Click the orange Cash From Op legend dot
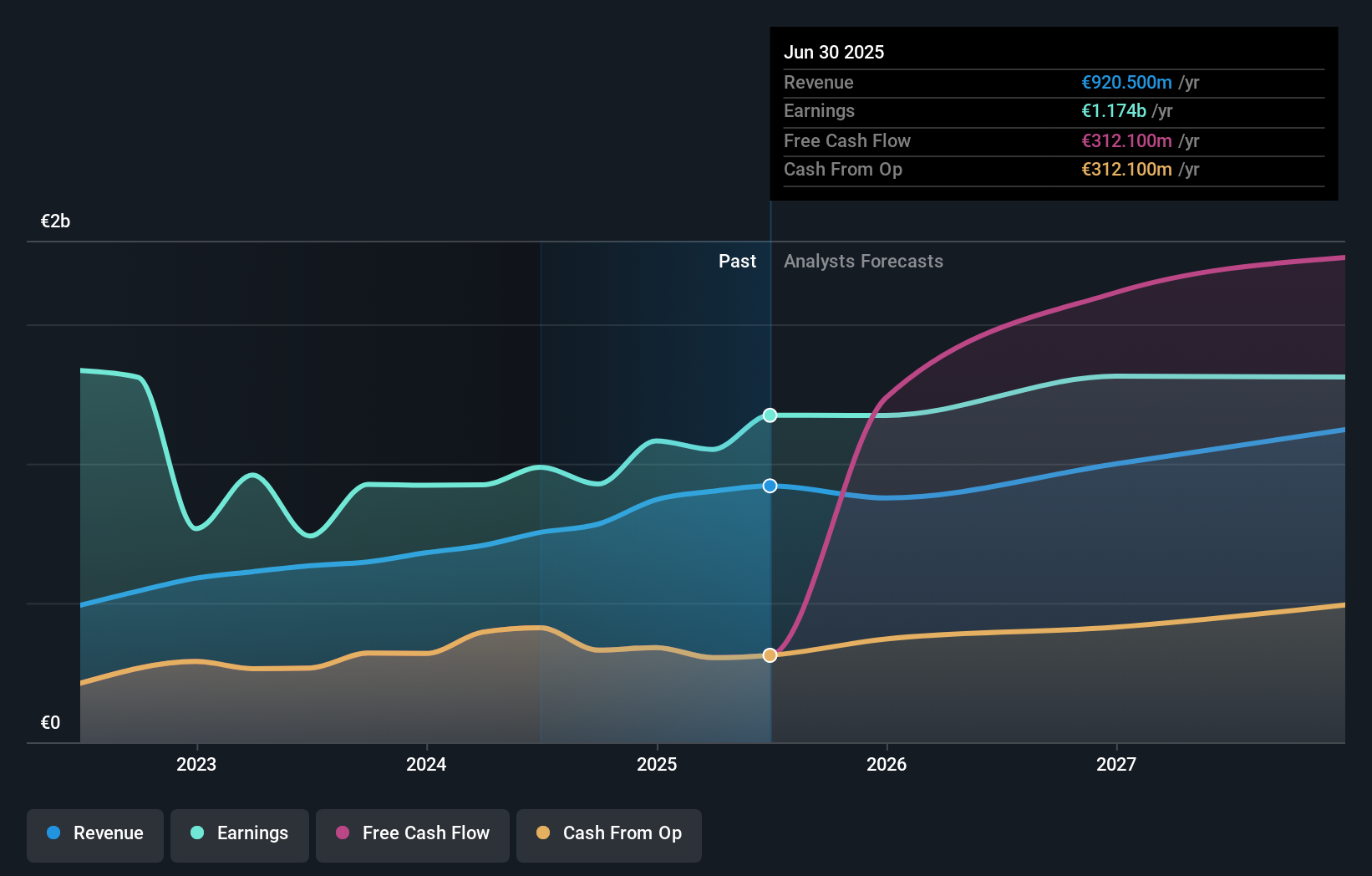The width and height of the screenshot is (1372, 876). (x=543, y=833)
